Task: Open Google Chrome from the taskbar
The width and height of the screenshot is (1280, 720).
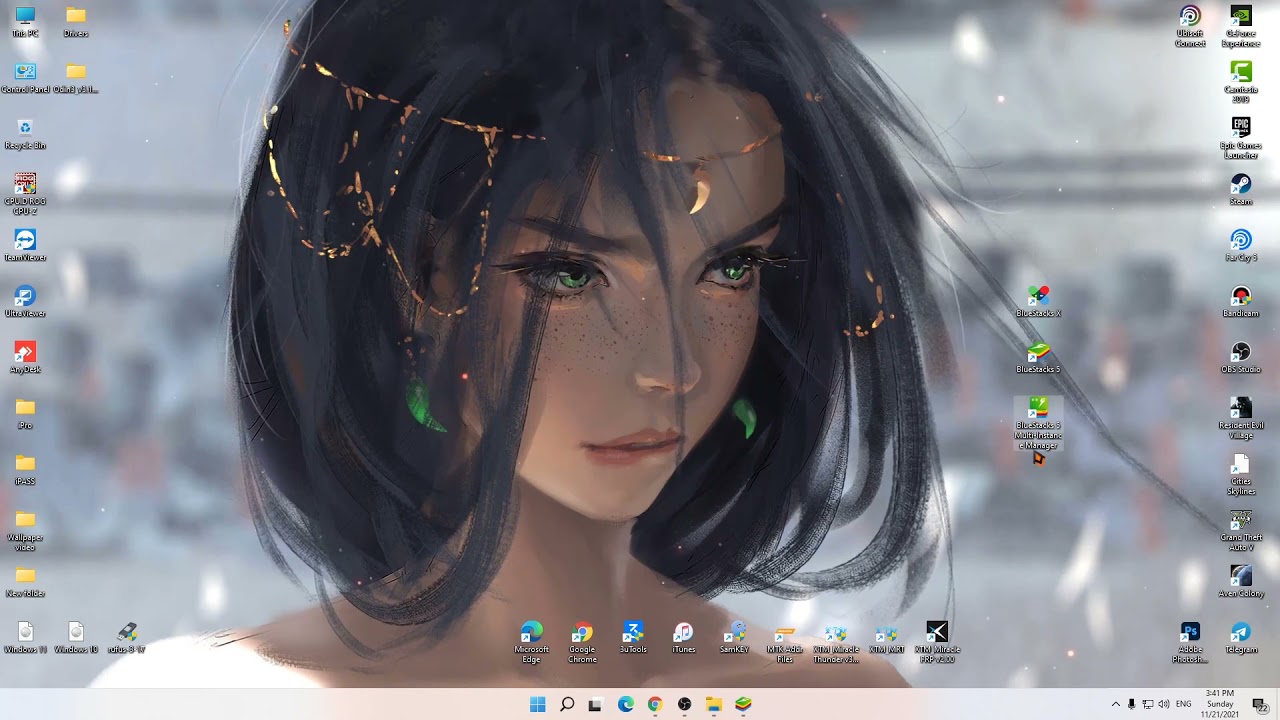Action: pyautogui.click(x=654, y=704)
